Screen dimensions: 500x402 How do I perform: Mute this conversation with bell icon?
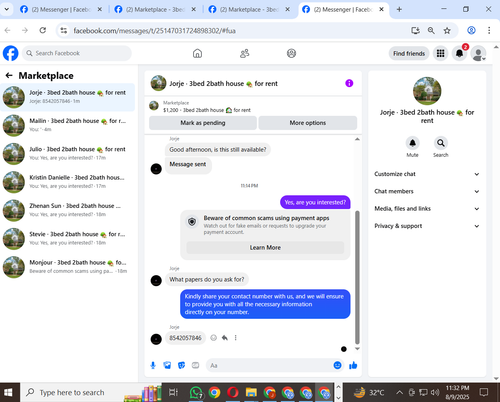pyautogui.click(x=412, y=143)
